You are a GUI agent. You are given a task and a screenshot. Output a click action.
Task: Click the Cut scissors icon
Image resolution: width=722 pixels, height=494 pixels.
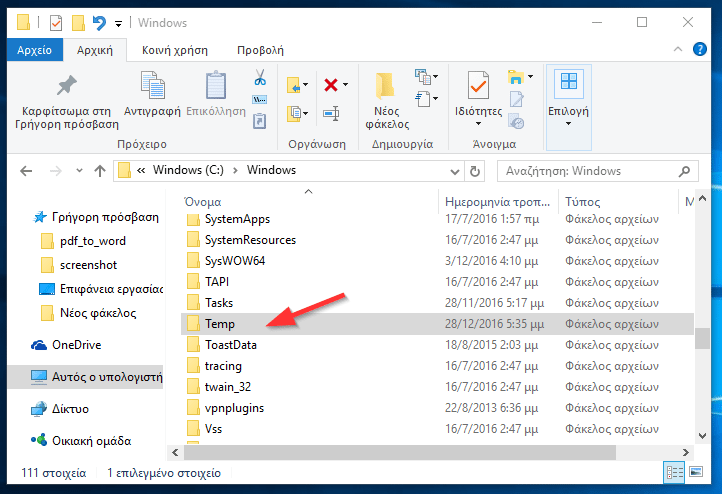(260, 77)
